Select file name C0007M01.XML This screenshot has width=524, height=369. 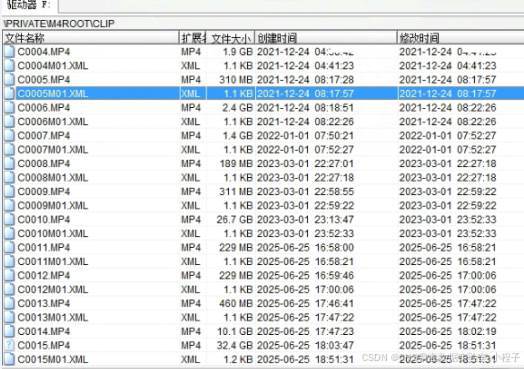point(53,150)
